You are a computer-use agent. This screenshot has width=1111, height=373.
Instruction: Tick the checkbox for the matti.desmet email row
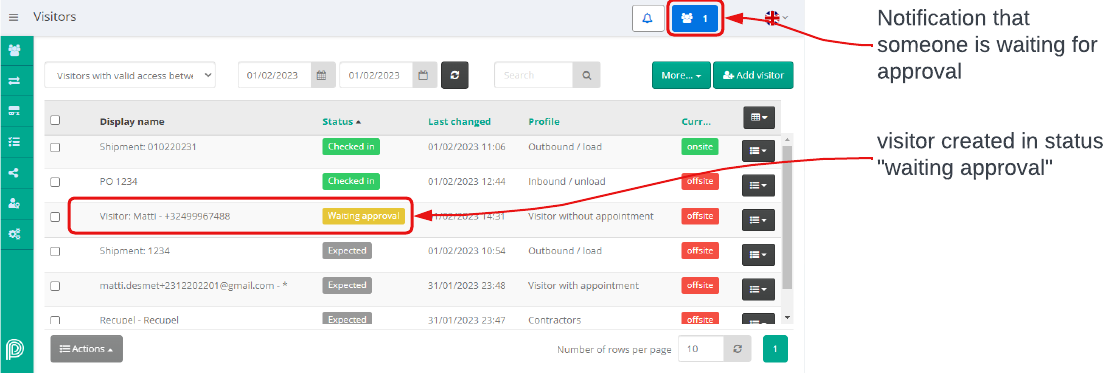click(x=55, y=286)
